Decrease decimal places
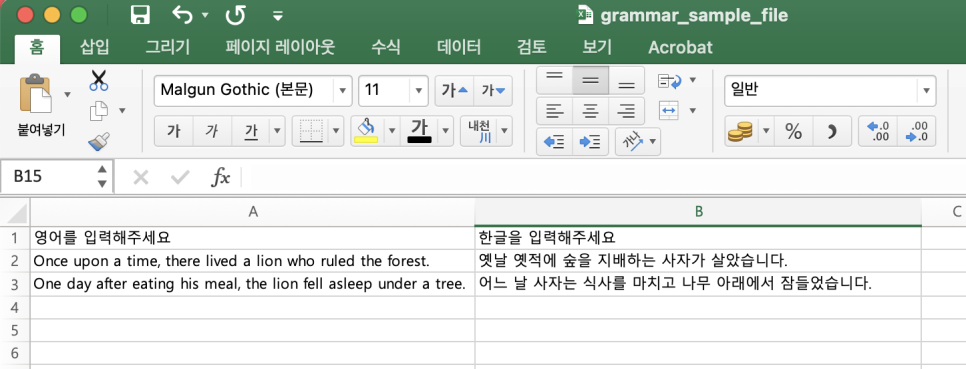The image size is (966, 369). [x=917, y=131]
